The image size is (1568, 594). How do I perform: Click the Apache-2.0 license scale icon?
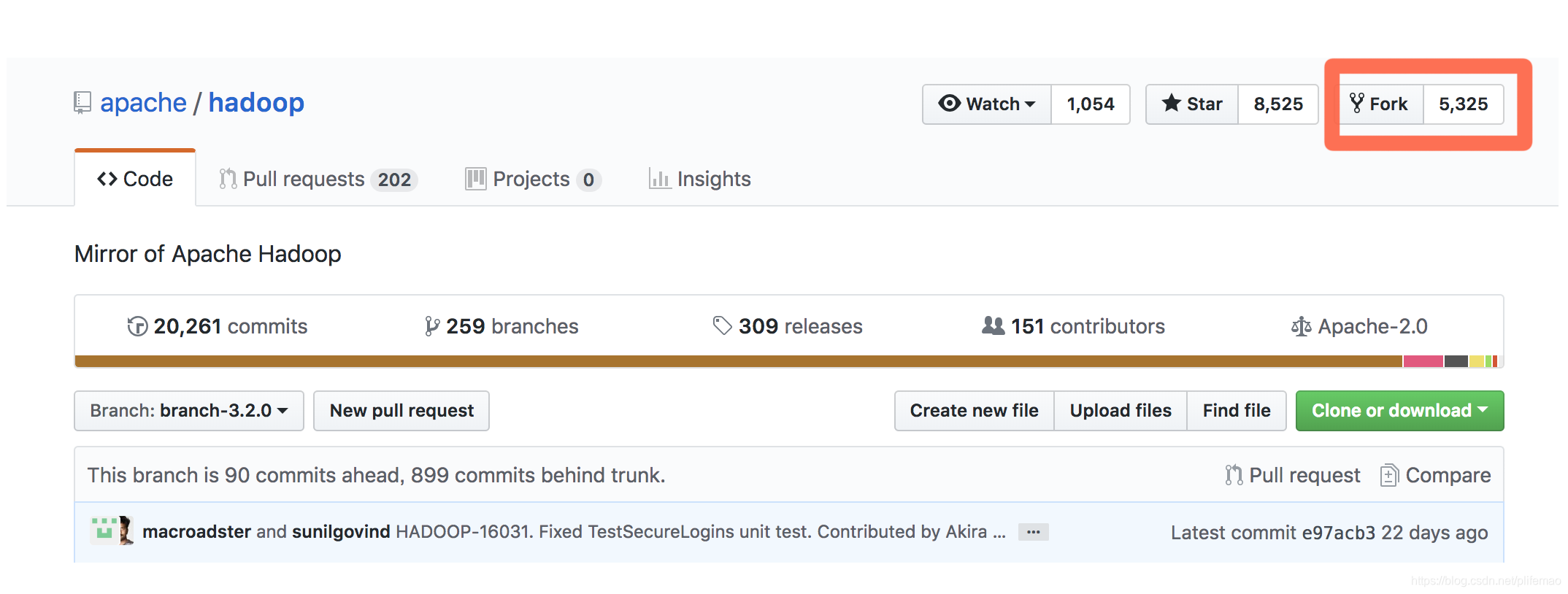click(x=1301, y=326)
